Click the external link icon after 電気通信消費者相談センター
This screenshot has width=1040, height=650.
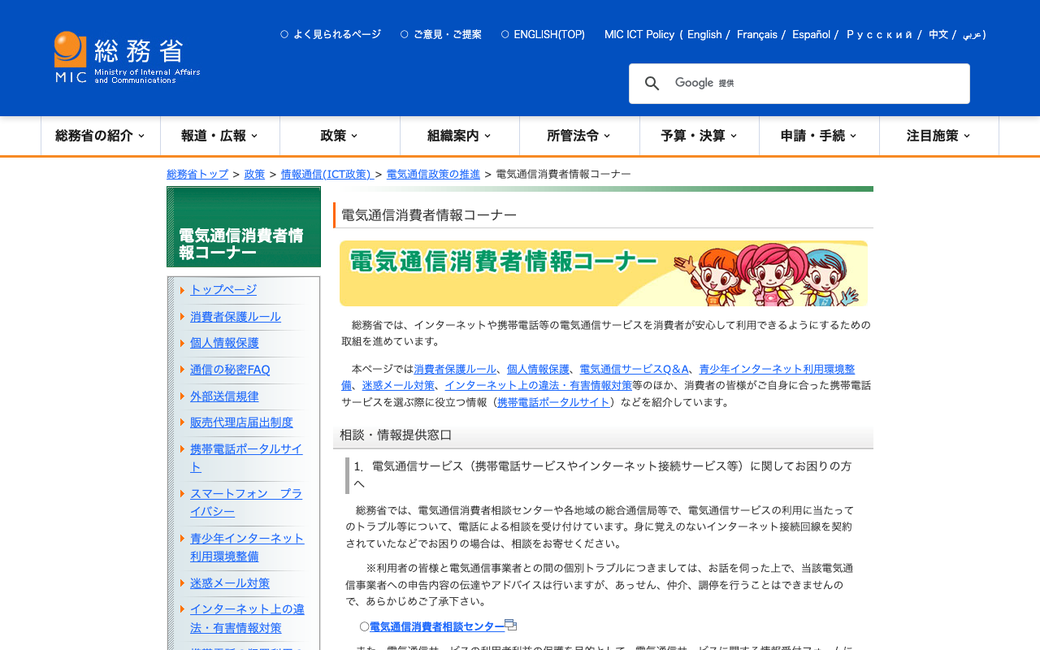click(x=511, y=625)
